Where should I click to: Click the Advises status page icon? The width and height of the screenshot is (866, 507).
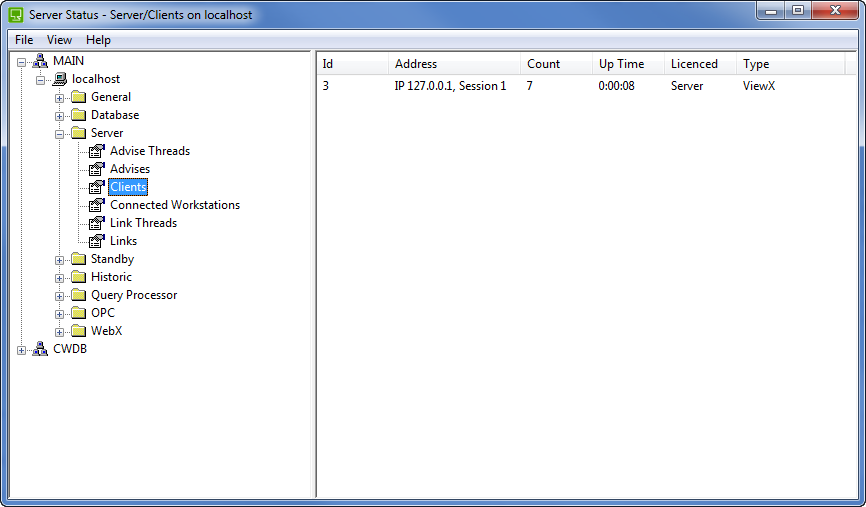pos(97,169)
